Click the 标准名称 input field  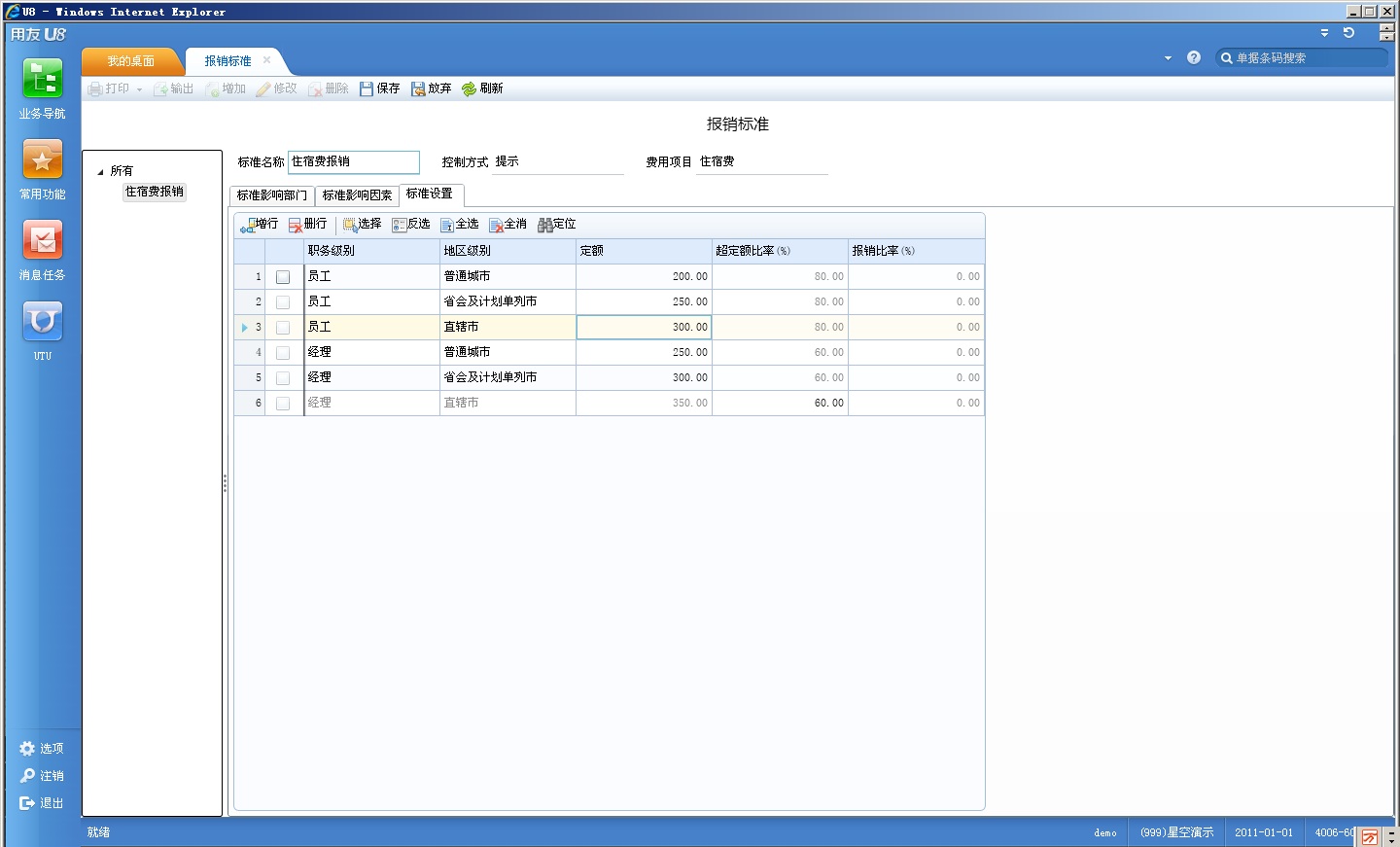[x=354, y=162]
